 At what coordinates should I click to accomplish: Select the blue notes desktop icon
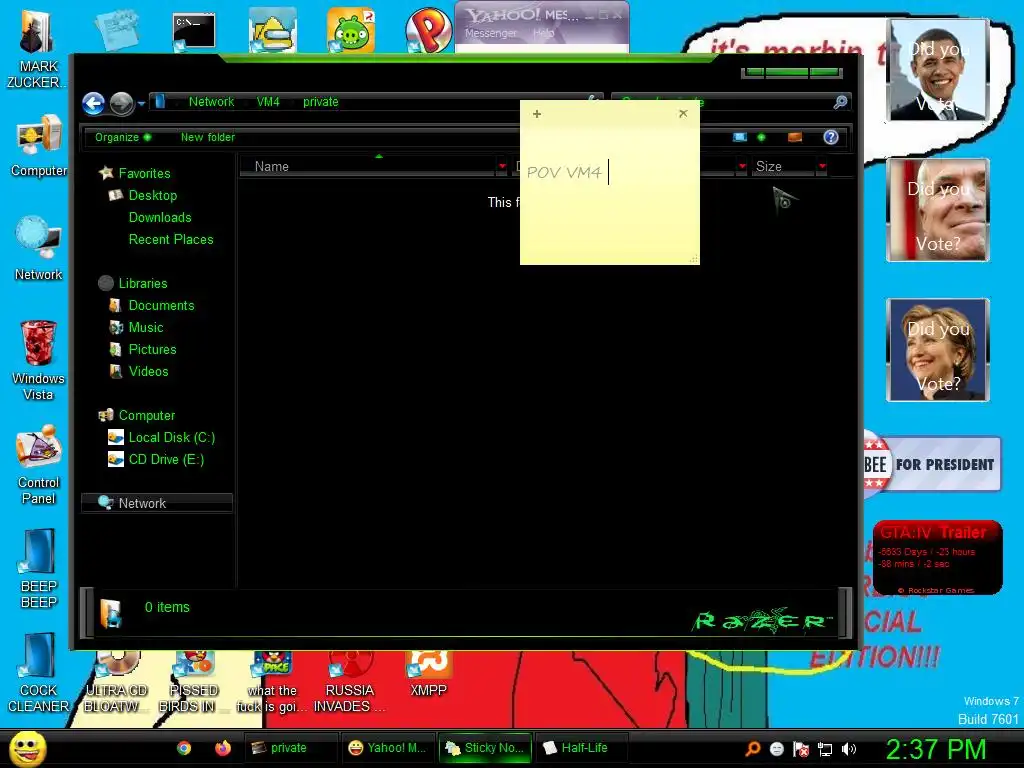[116, 30]
